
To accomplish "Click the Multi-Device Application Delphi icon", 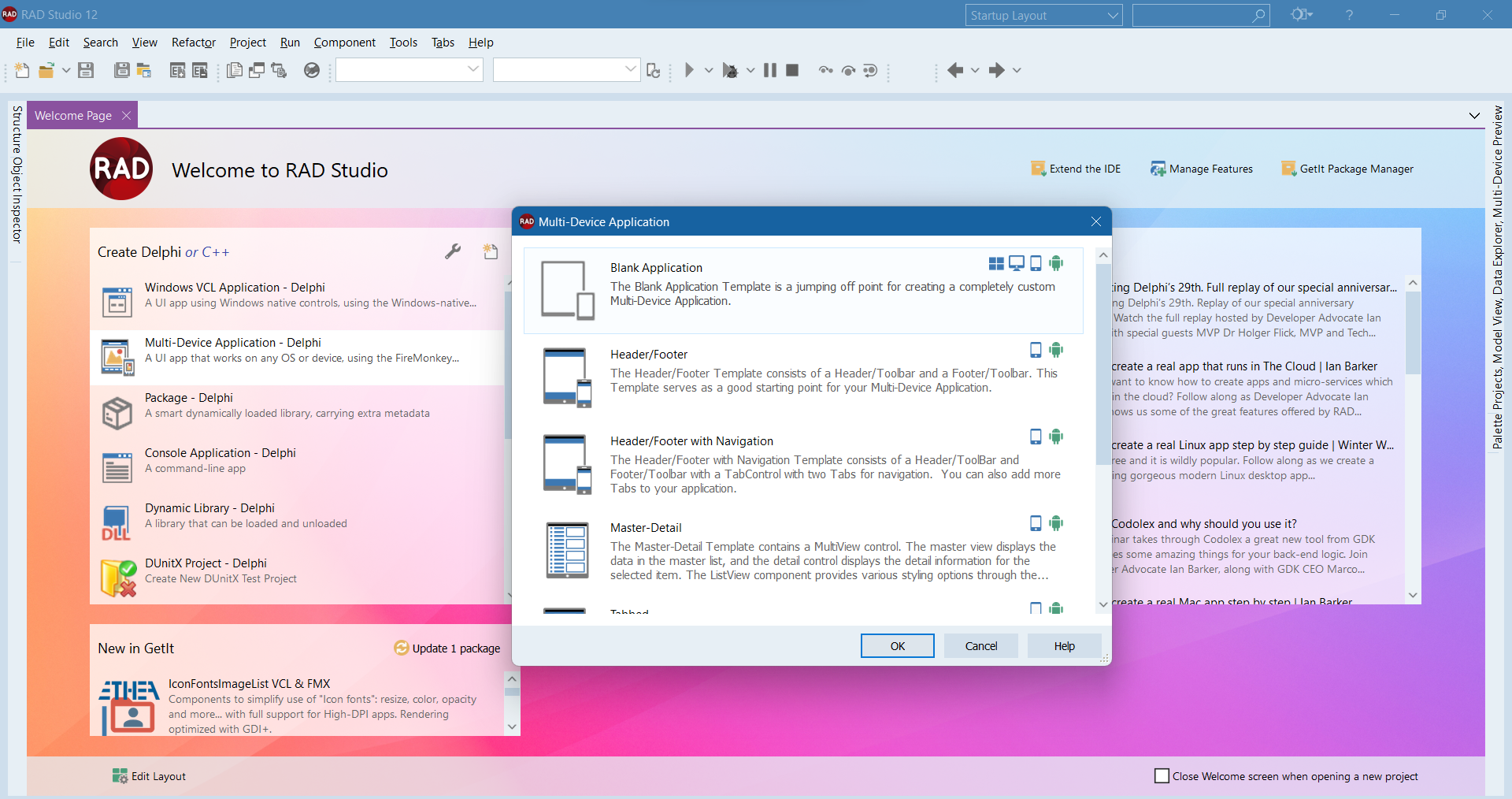I will (x=117, y=357).
